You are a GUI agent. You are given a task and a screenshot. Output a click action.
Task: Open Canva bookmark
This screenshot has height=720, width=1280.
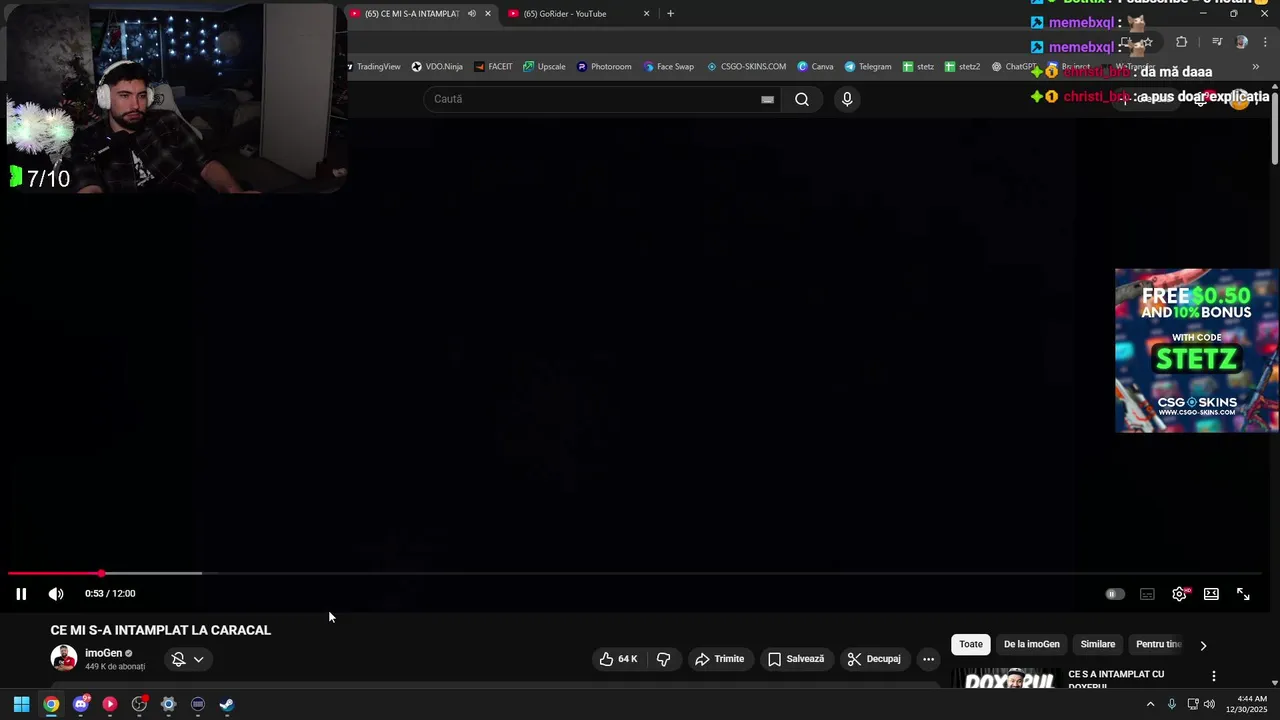point(815,67)
